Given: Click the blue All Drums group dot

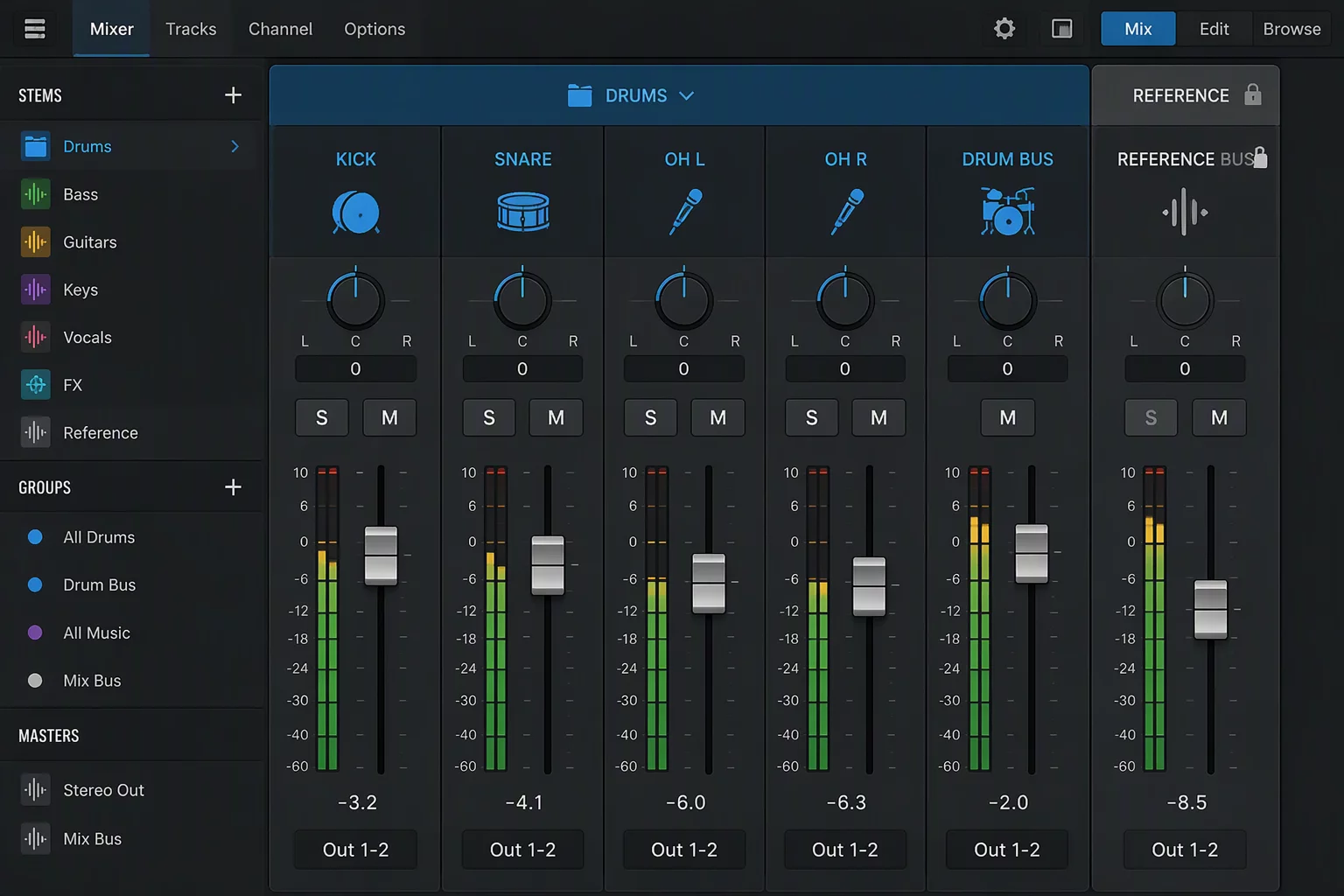Looking at the screenshot, I should pos(35,537).
